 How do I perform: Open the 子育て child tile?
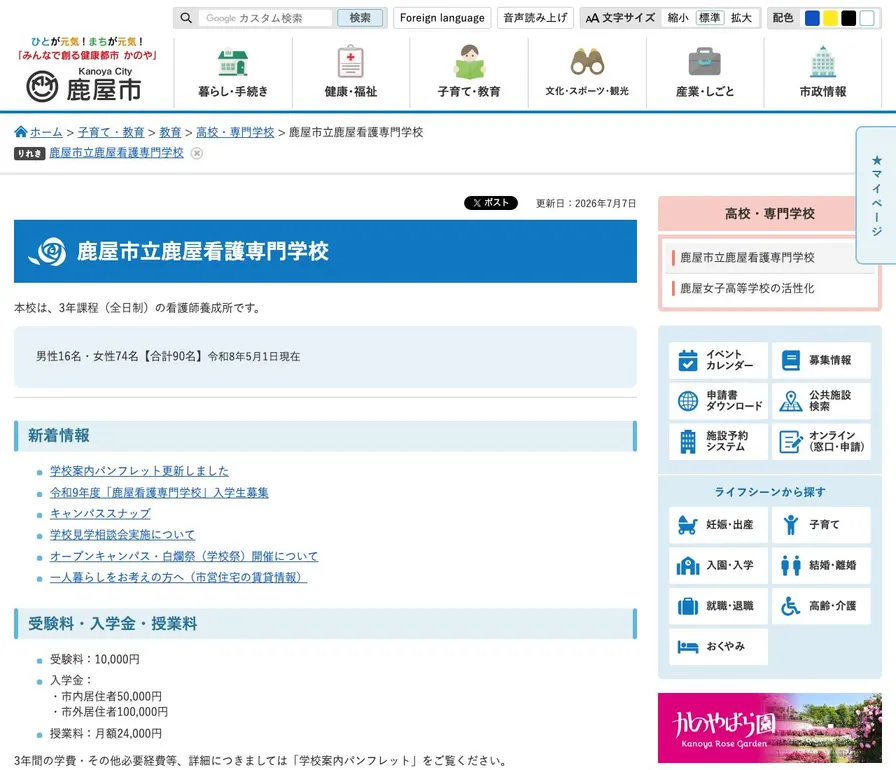(821, 524)
